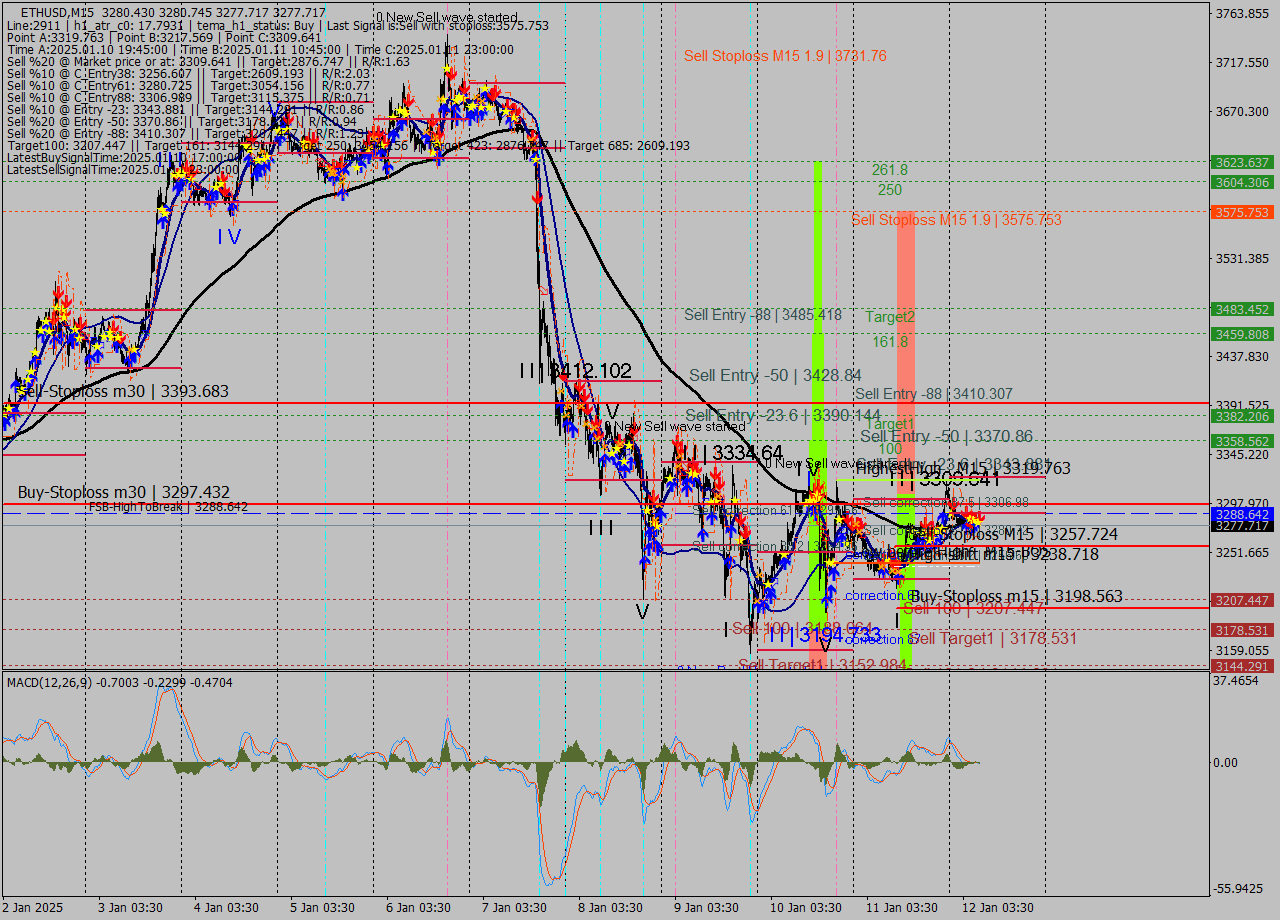Click the '9 Jan 03:30' date label

point(706,908)
